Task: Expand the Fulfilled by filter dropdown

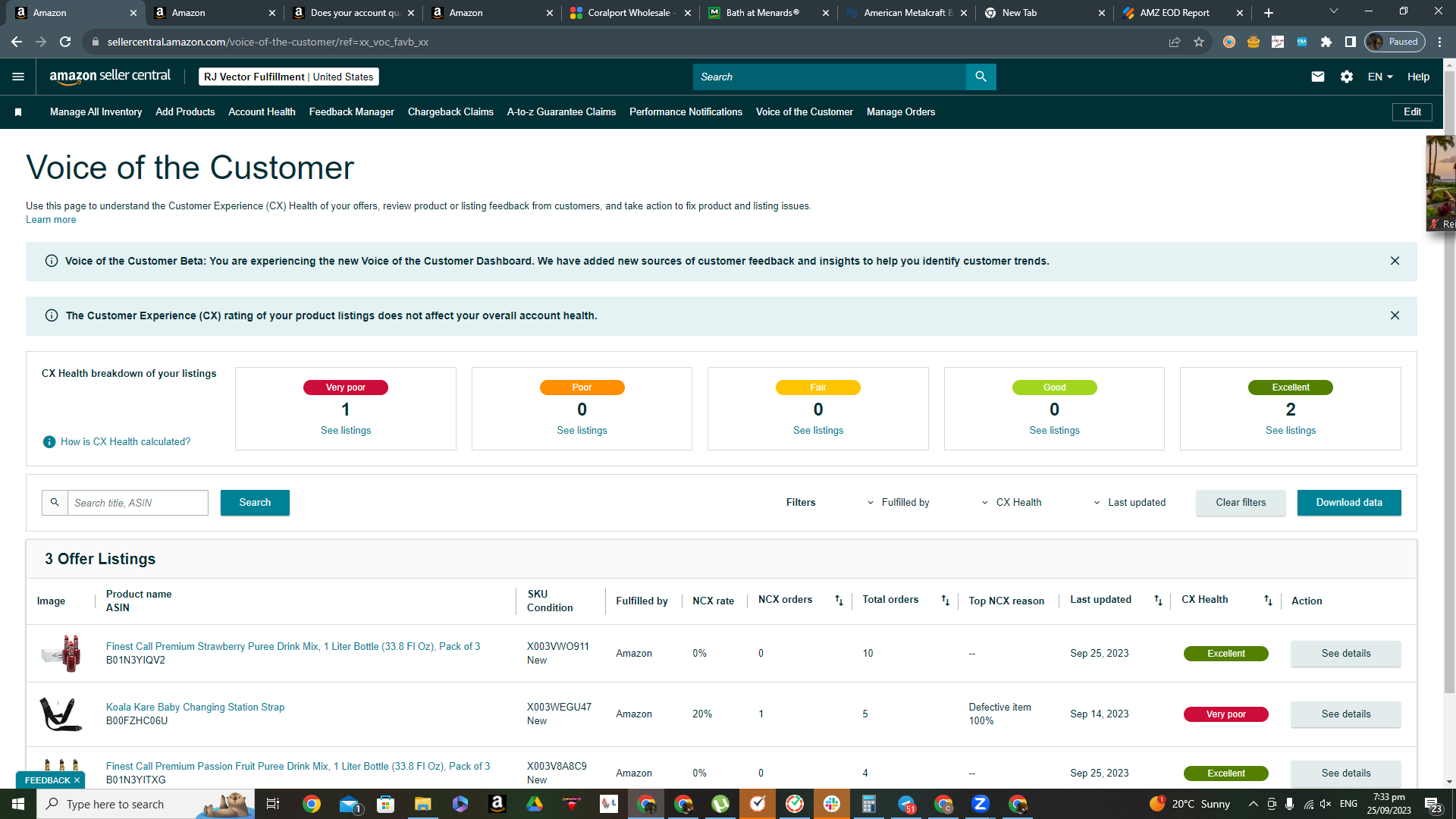Action: click(x=899, y=503)
